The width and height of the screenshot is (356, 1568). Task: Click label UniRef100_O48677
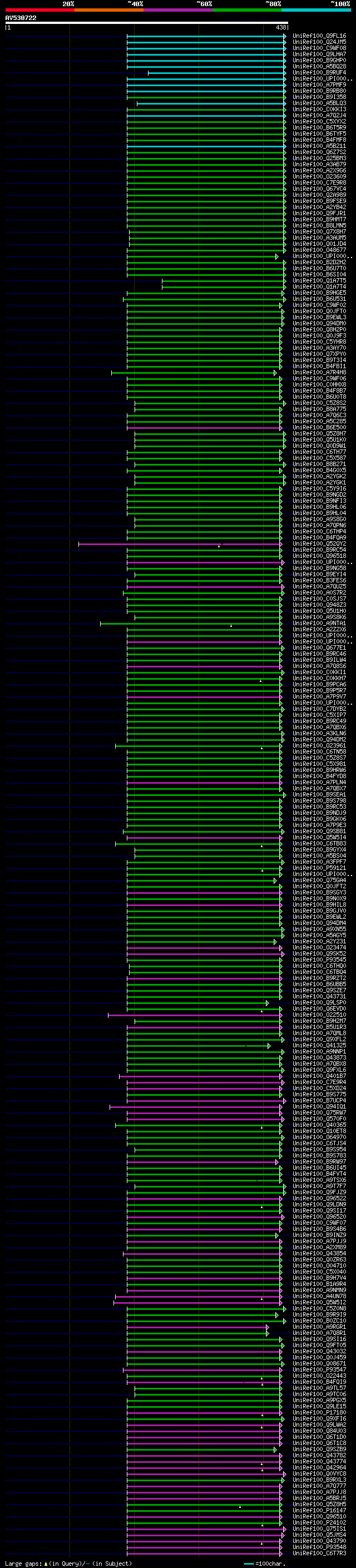tap(319, 250)
